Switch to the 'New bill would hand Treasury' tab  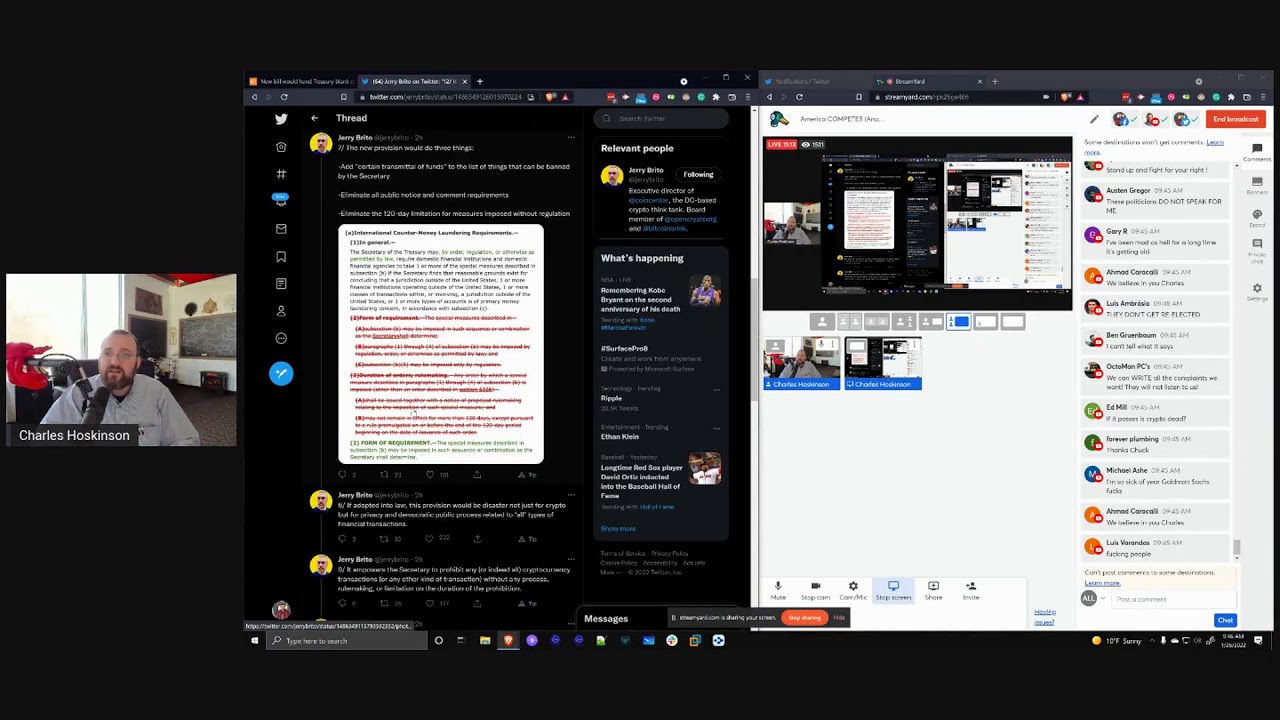300,81
